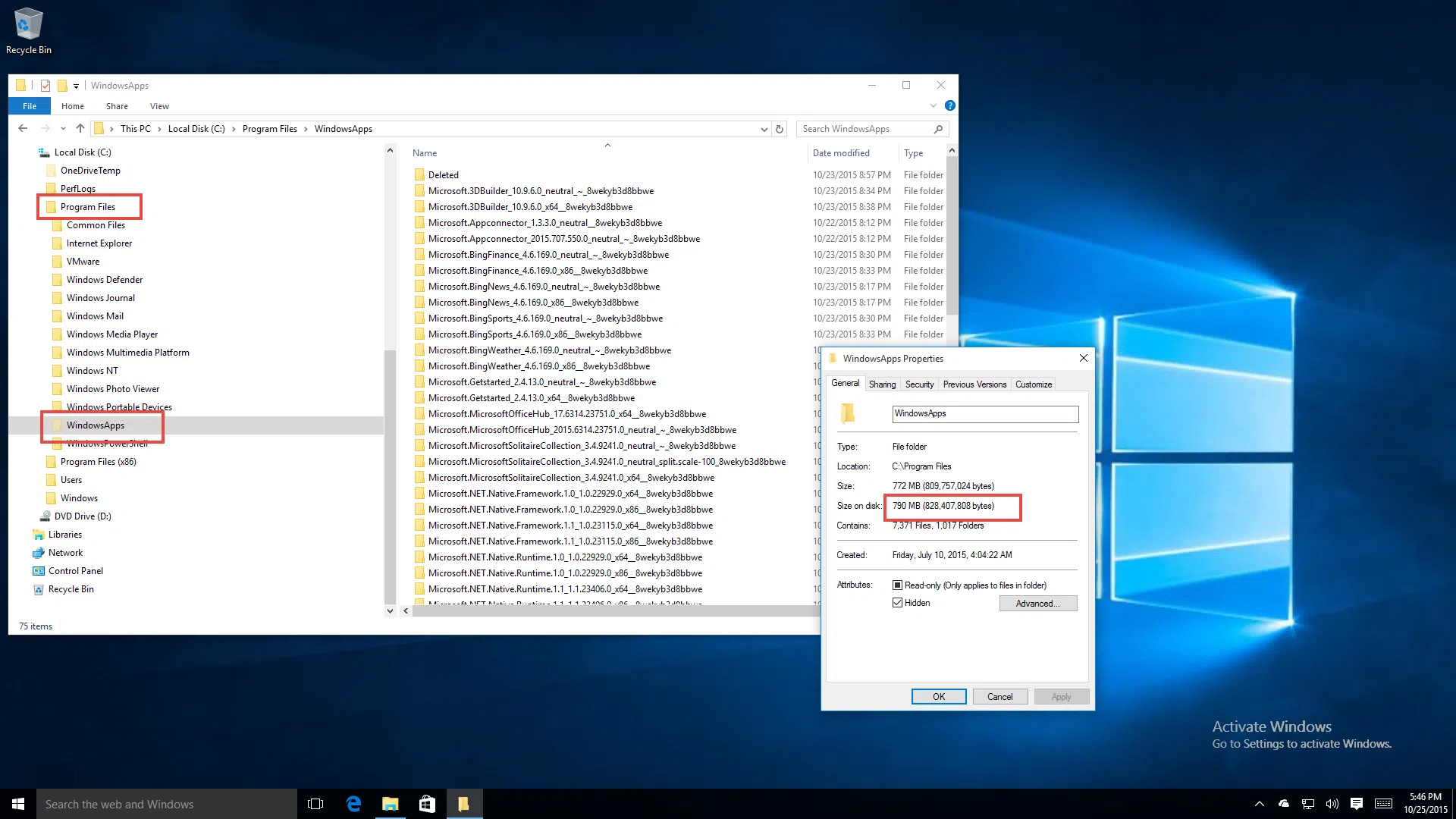1456x819 pixels.
Task: Select VMware folder in navigation tree
Action: tap(83, 262)
